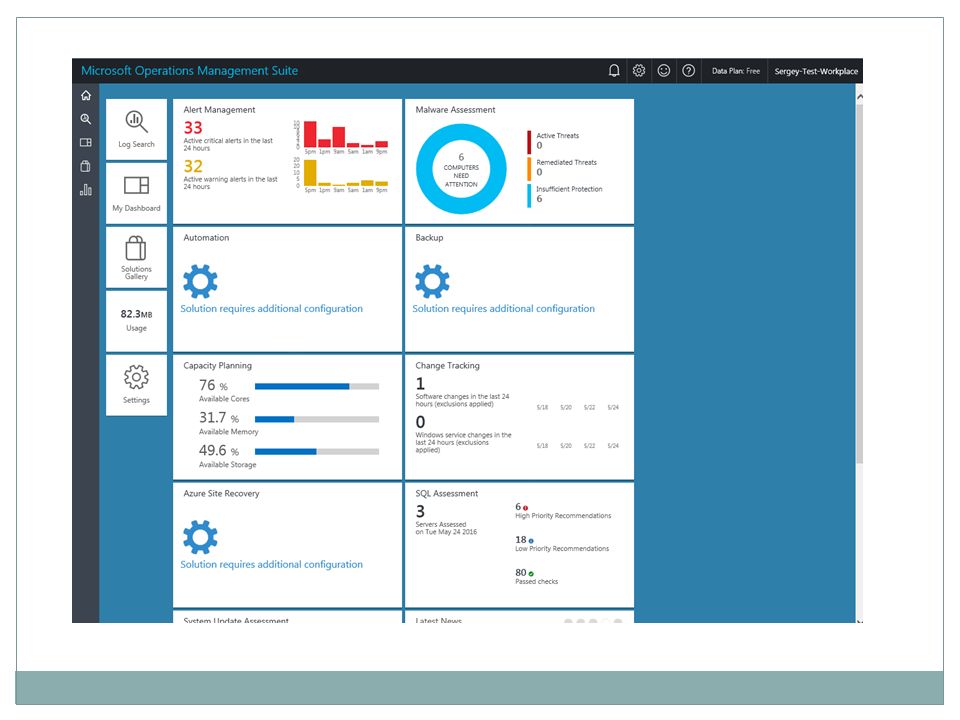Click the Available Cores progress bar

317,386
